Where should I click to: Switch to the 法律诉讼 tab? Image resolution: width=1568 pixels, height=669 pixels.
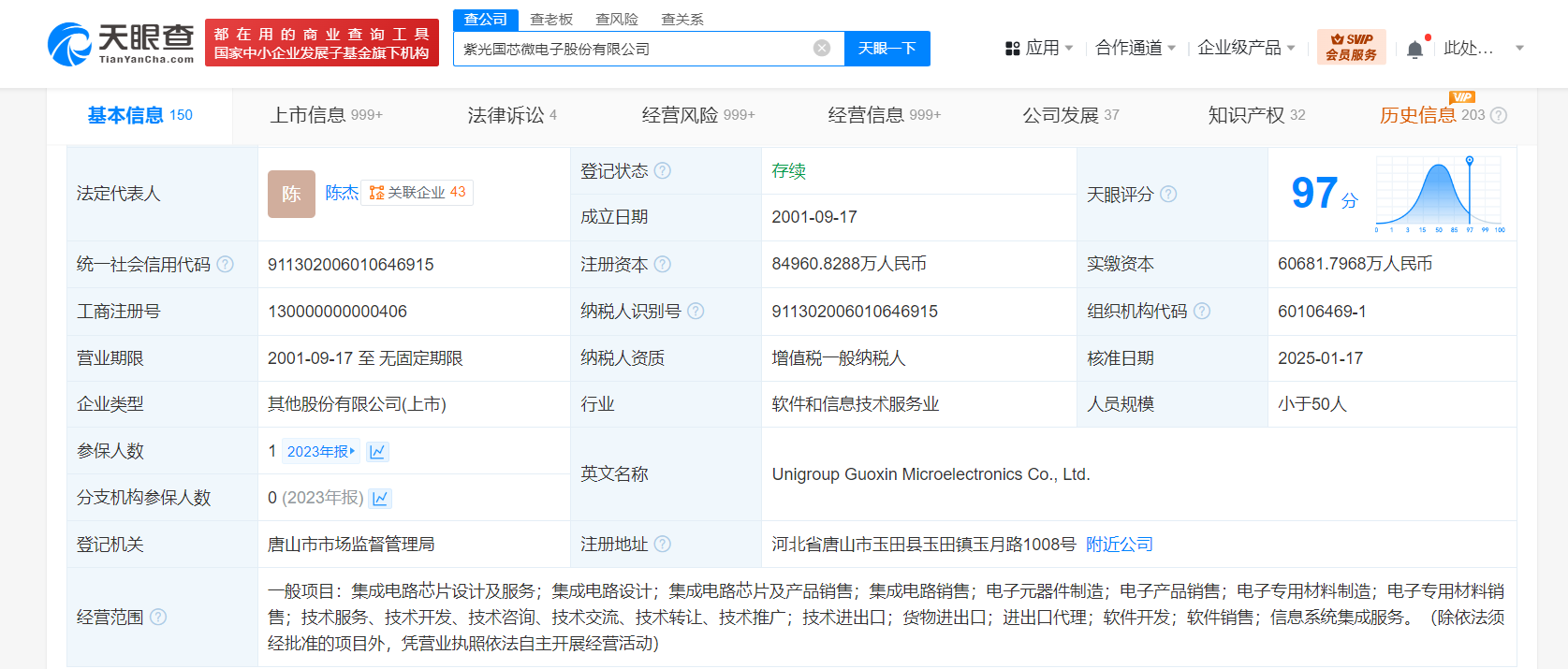(511, 115)
